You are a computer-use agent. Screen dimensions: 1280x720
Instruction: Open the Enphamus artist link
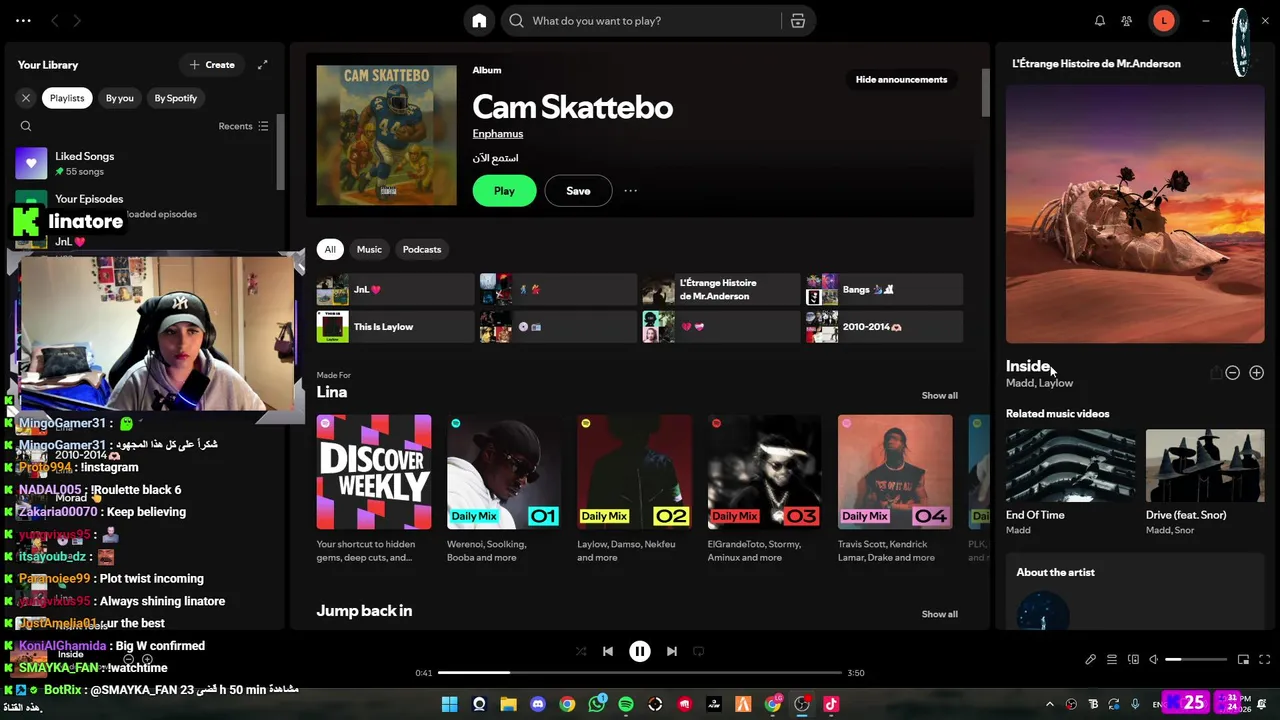498,134
